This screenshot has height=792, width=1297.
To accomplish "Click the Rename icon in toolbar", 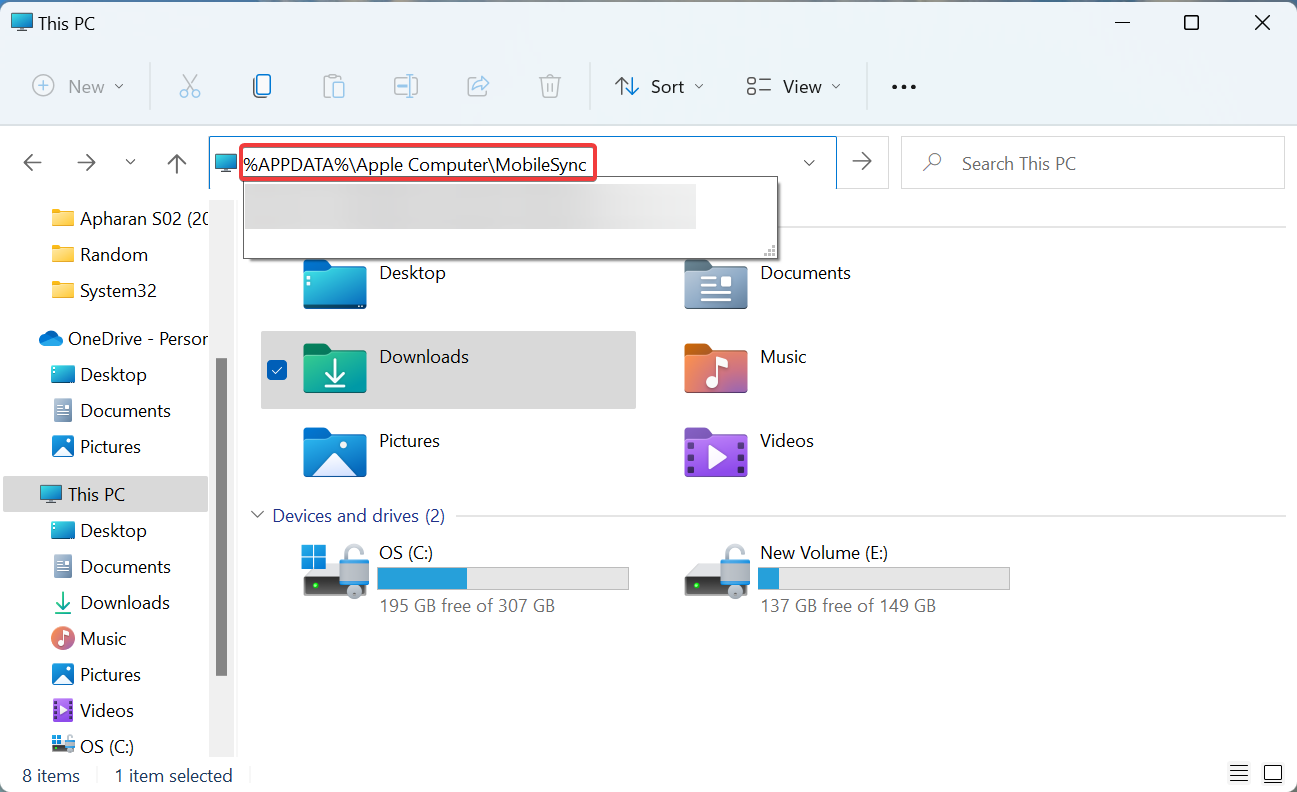I will coord(406,86).
